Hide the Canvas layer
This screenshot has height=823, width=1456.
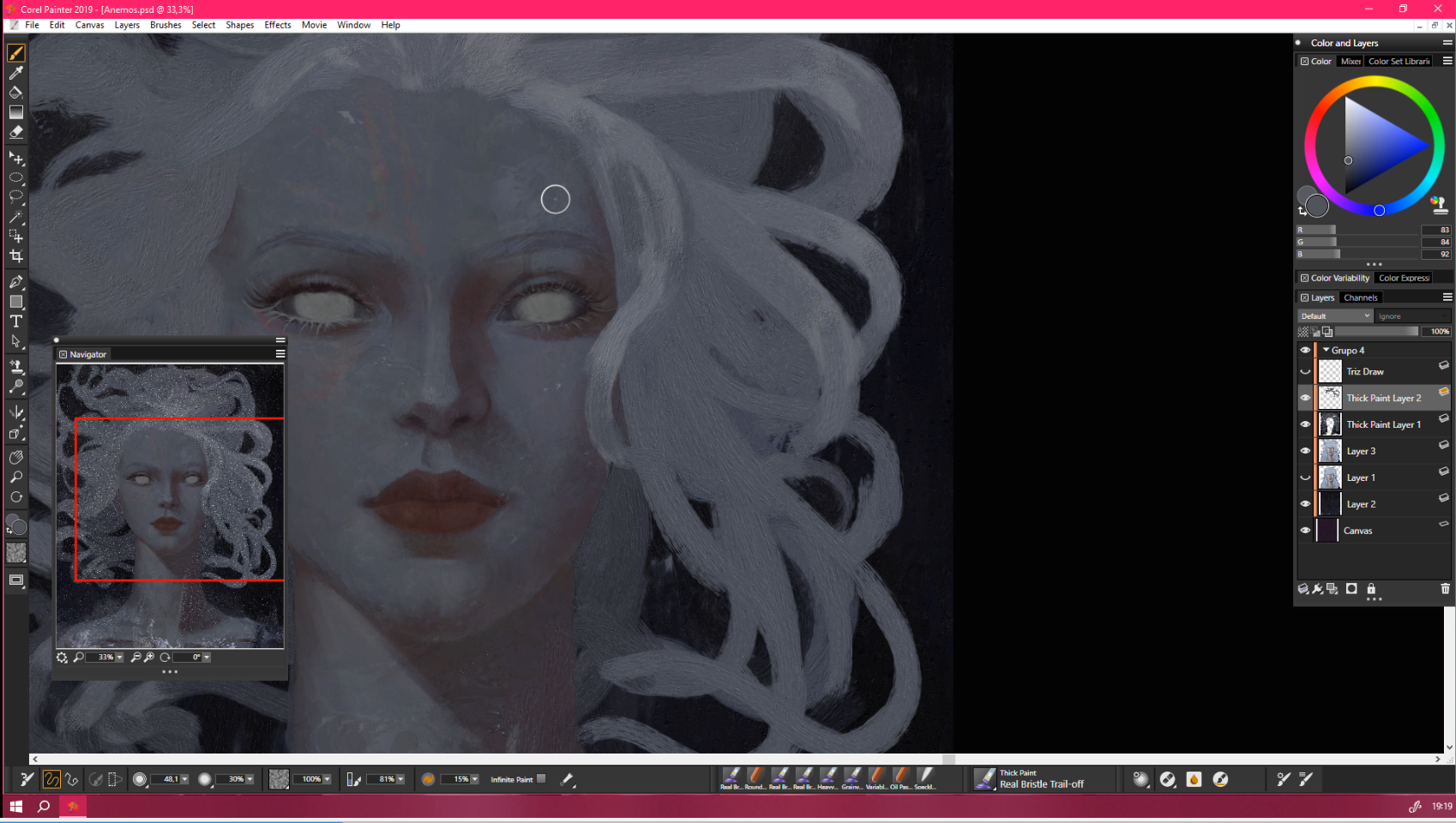point(1305,531)
